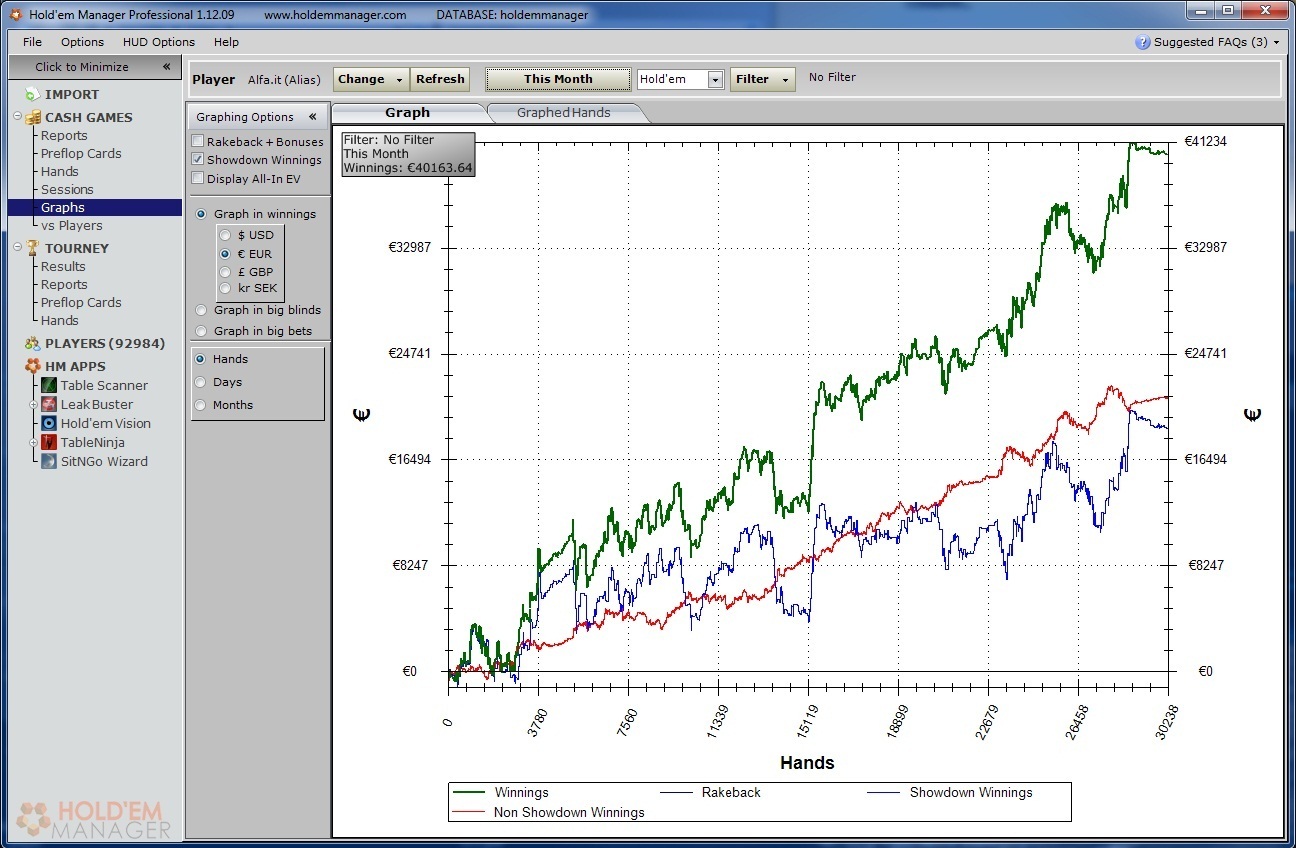The image size is (1296, 848).
Task: Click the Refresh button
Action: (440, 79)
